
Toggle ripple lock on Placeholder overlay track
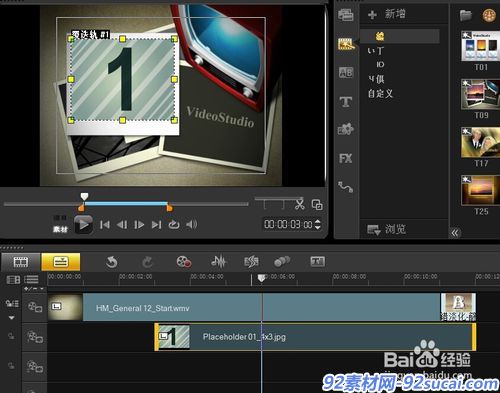[11, 336]
